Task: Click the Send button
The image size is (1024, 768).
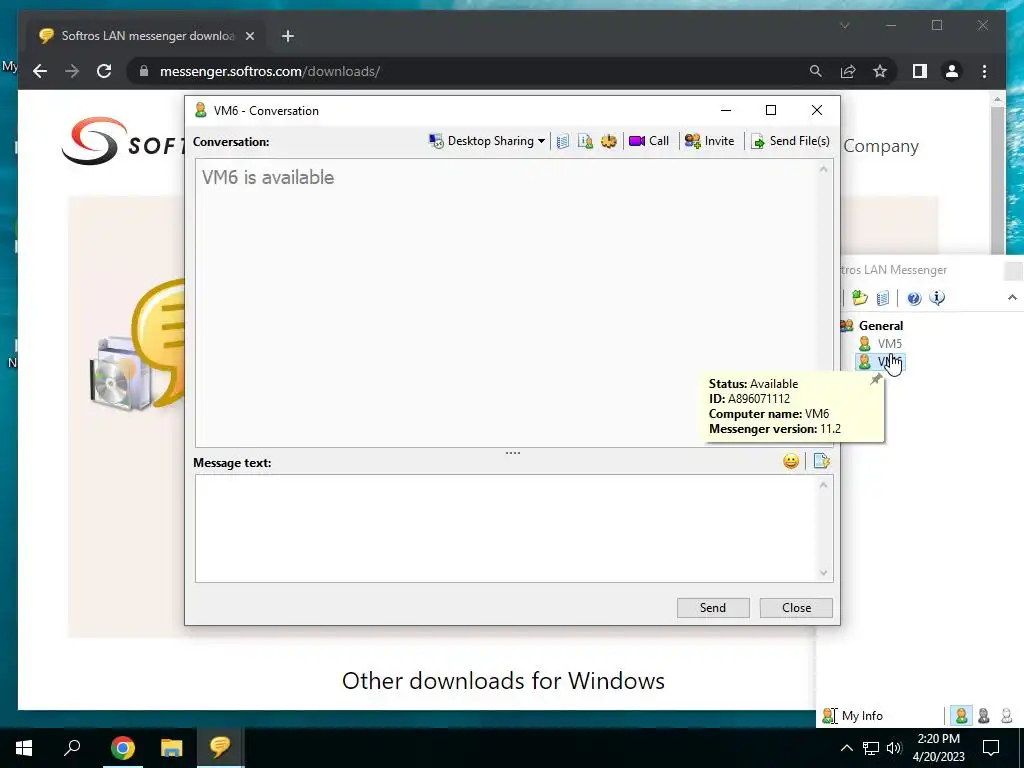Action: 713,608
